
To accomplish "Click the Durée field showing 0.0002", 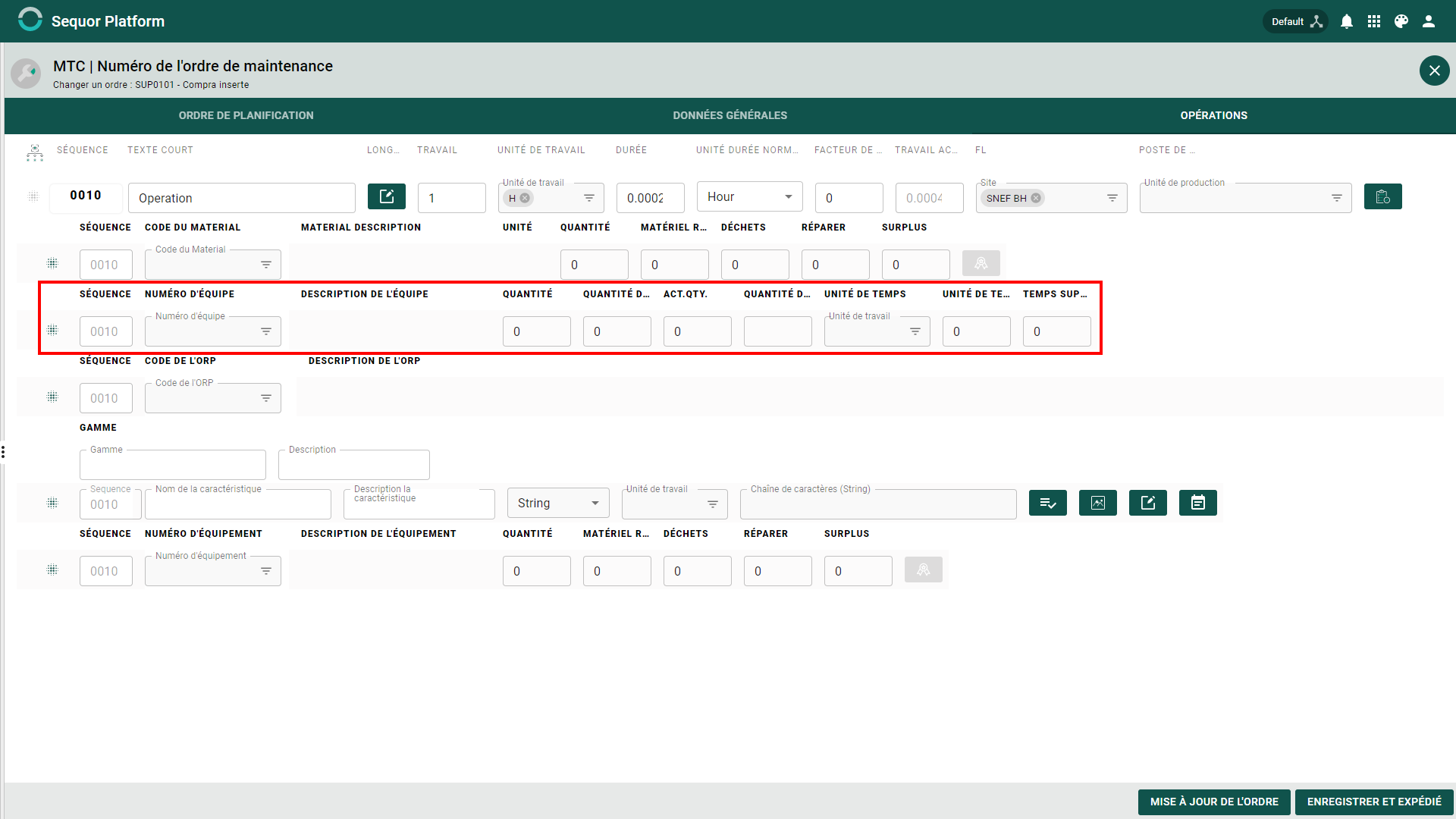I will (x=651, y=198).
